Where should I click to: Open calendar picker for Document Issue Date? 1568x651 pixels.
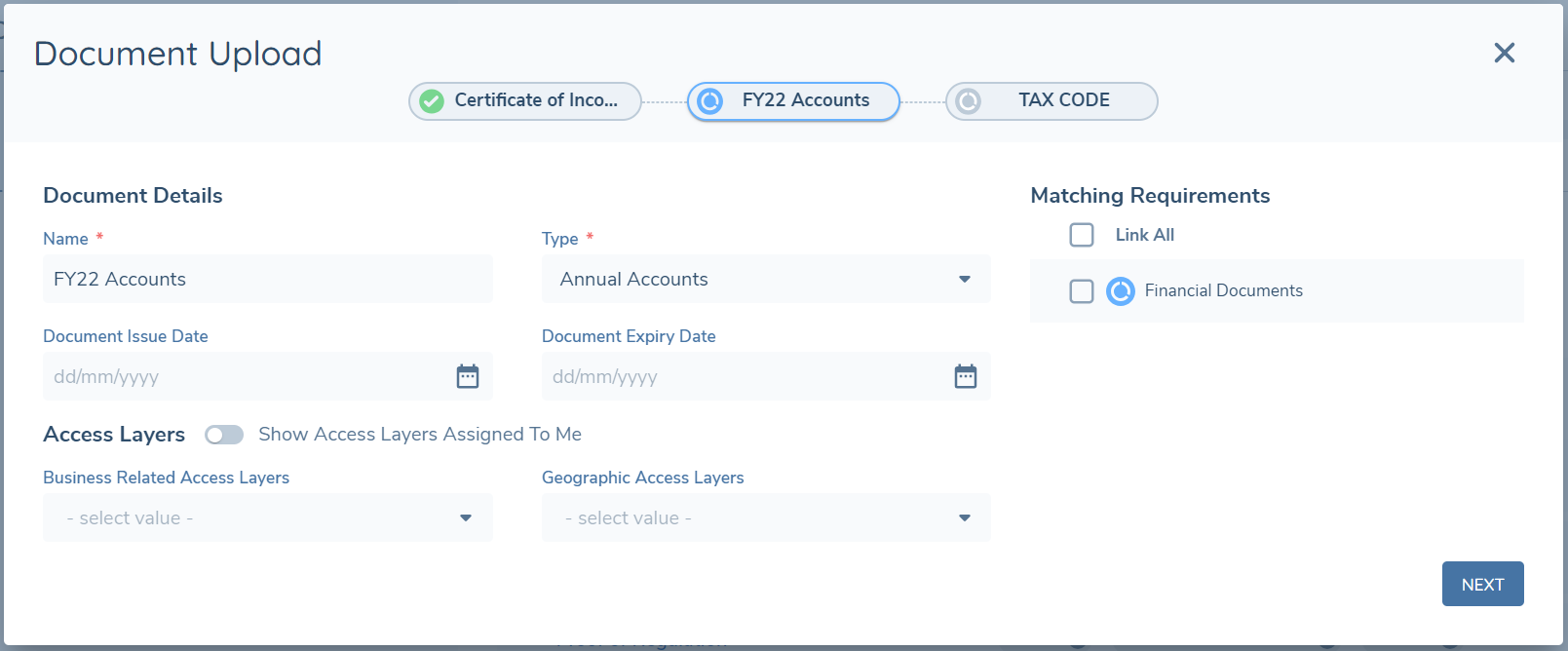tap(468, 376)
